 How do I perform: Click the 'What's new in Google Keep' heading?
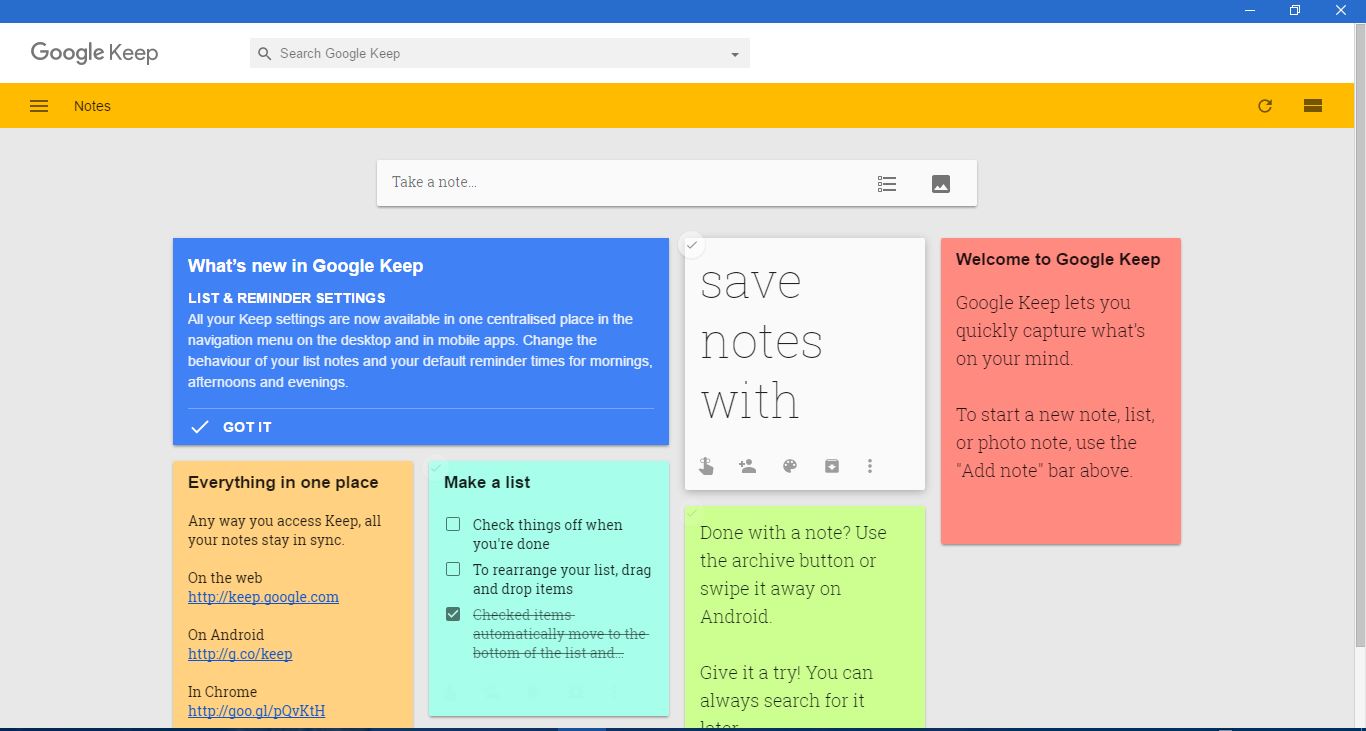pyautogui.click(x=305, y=266)
